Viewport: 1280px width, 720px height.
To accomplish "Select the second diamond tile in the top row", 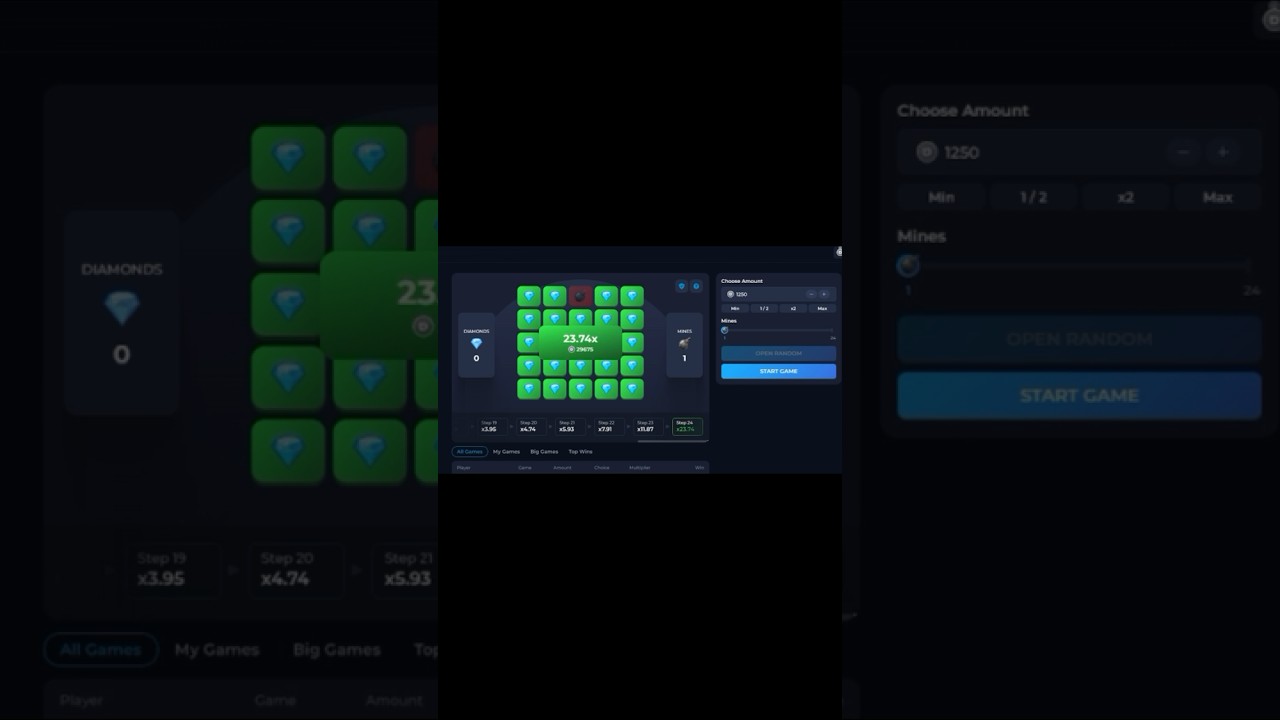I will tap(555, 296).
